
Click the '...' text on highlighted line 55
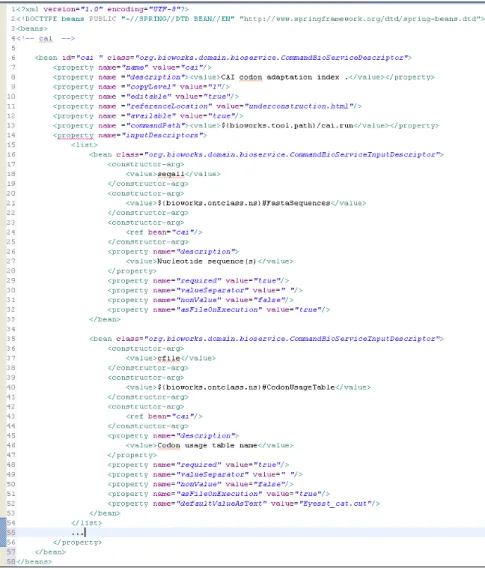point(77,533)
